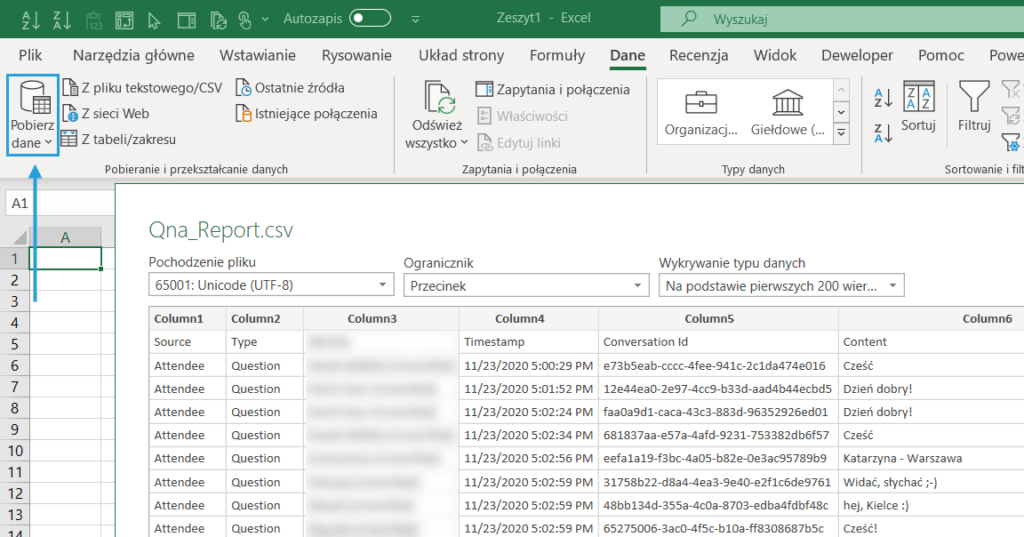The image size is (1024, 537).
Task: Select Giełdowe data type
Action: 789,113
